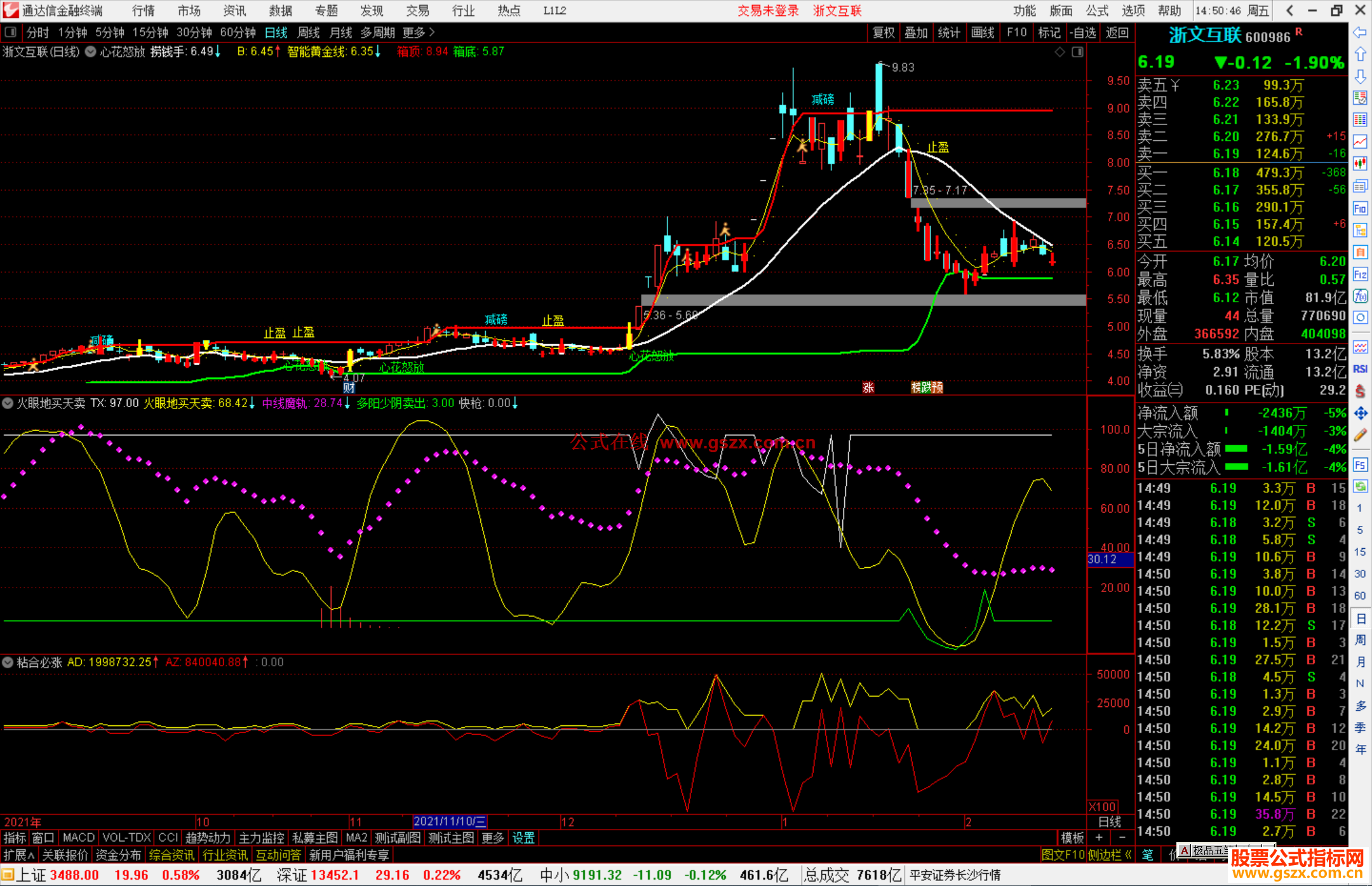Select weekly 周 period in sidebar
The image size is (1372, 886).
coord(1360,640)
